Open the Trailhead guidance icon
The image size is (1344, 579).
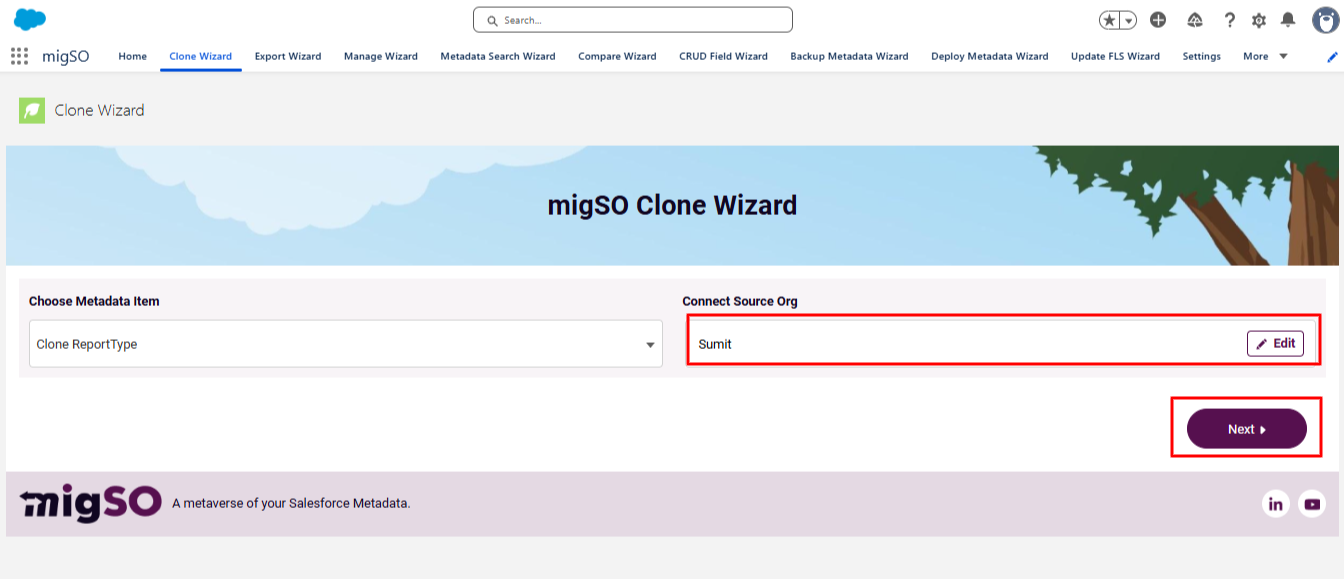tap(1194, 20)
